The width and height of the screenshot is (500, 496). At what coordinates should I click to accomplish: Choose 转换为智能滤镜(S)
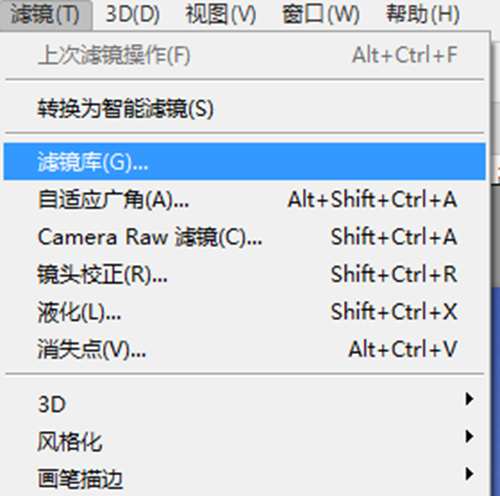[x=245, y=108]
